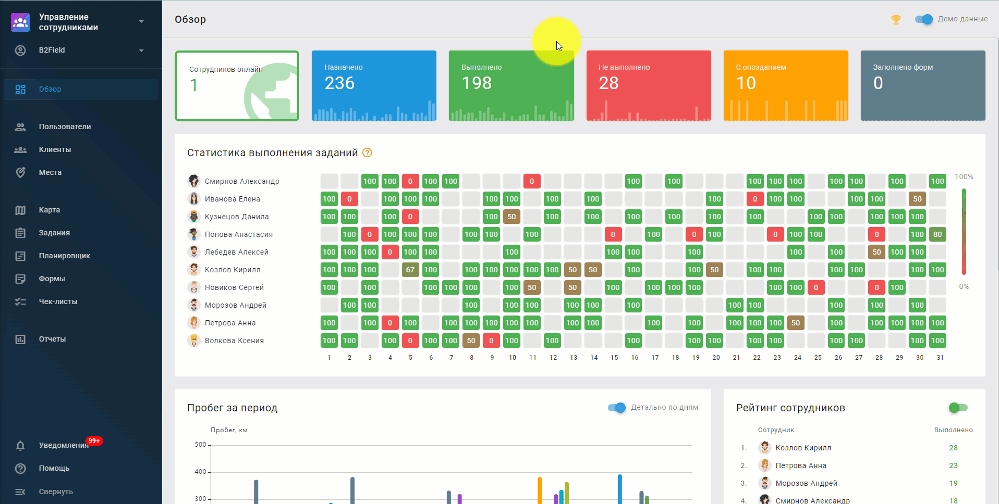
Task: Open the Users menu item
Action: click(65, 127)
